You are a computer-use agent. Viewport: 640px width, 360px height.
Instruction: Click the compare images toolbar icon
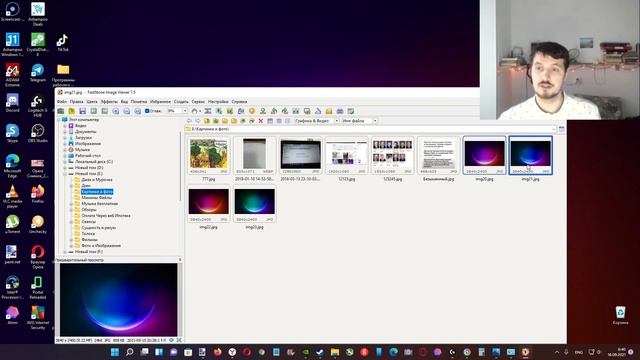[x=296, y=111]
